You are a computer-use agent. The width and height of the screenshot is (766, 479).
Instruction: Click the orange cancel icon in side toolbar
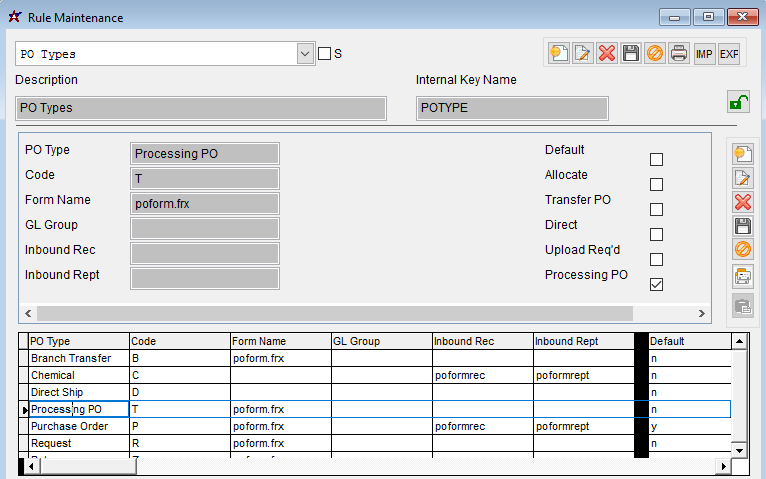742,250
